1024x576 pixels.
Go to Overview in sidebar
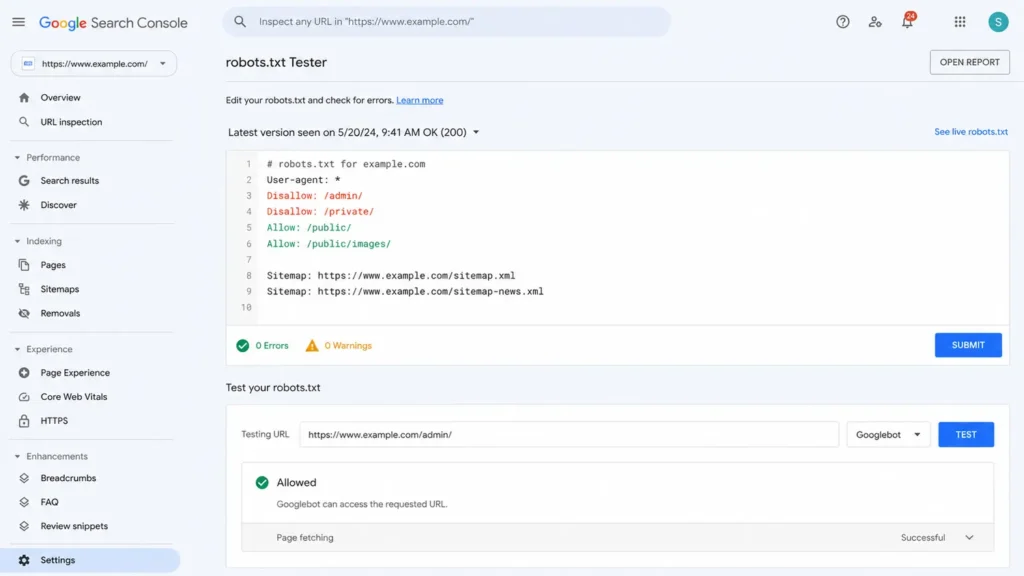(x=60, y=97)
